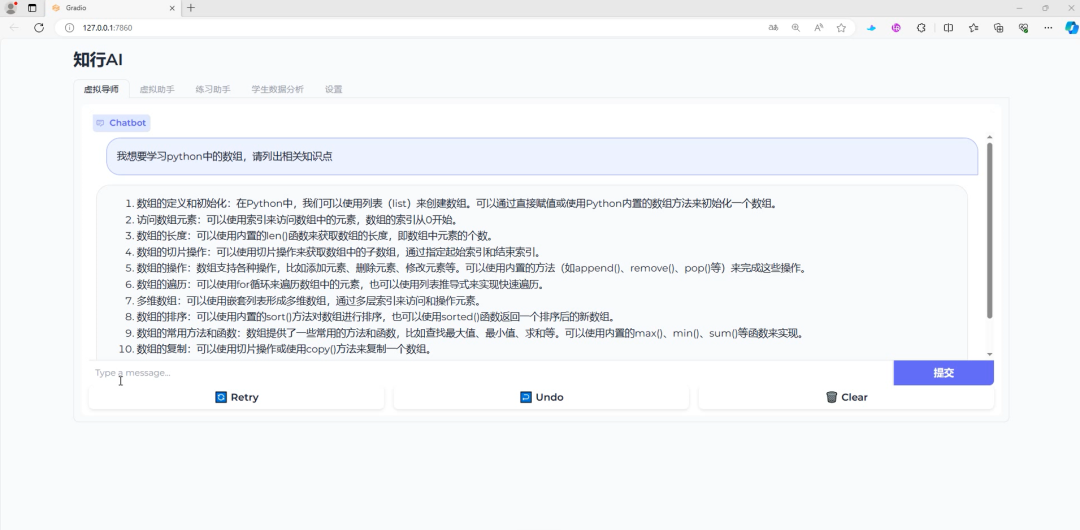The width and height of the screenshot is (1080, 530).
Task: Toggle split screen view icon
Action: point(948,28)
